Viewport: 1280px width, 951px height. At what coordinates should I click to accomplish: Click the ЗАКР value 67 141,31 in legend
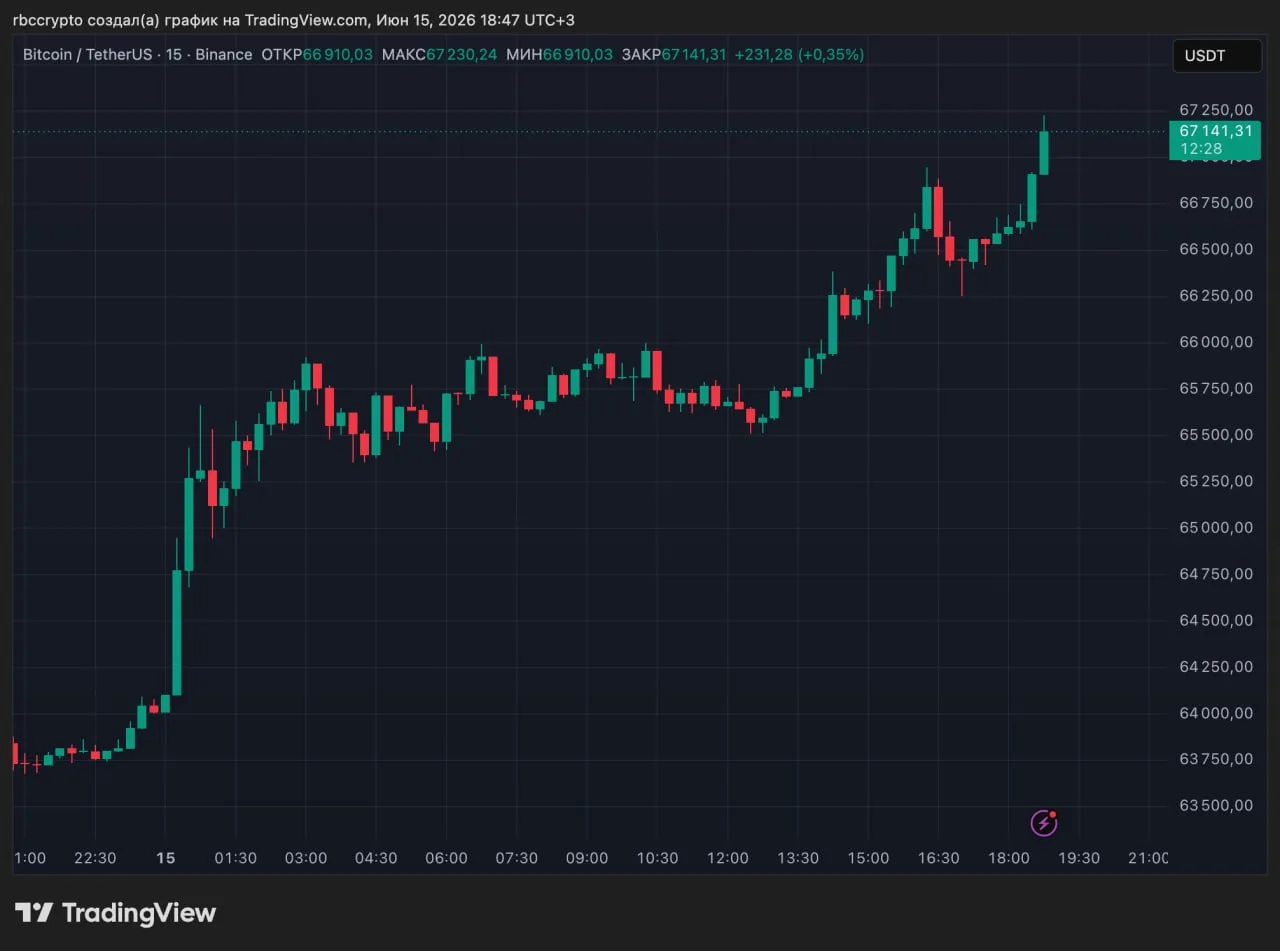693,54
